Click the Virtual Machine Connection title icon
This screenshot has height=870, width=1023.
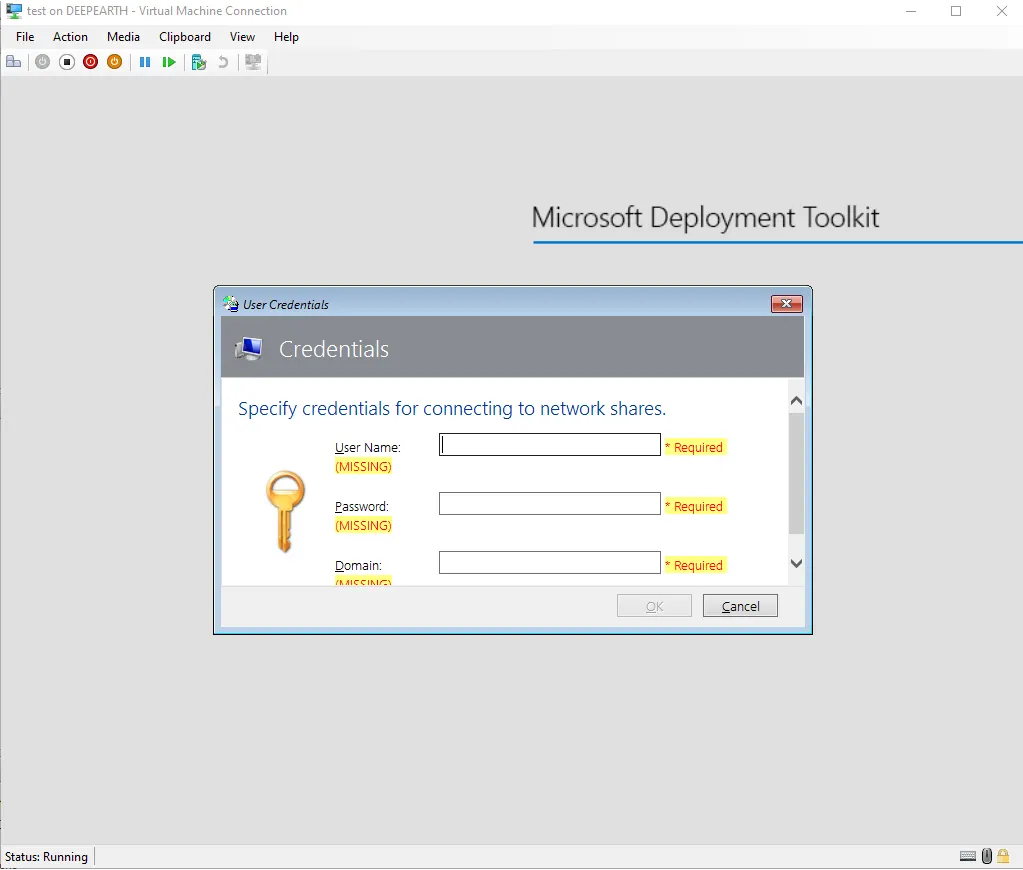coord(14,10)
